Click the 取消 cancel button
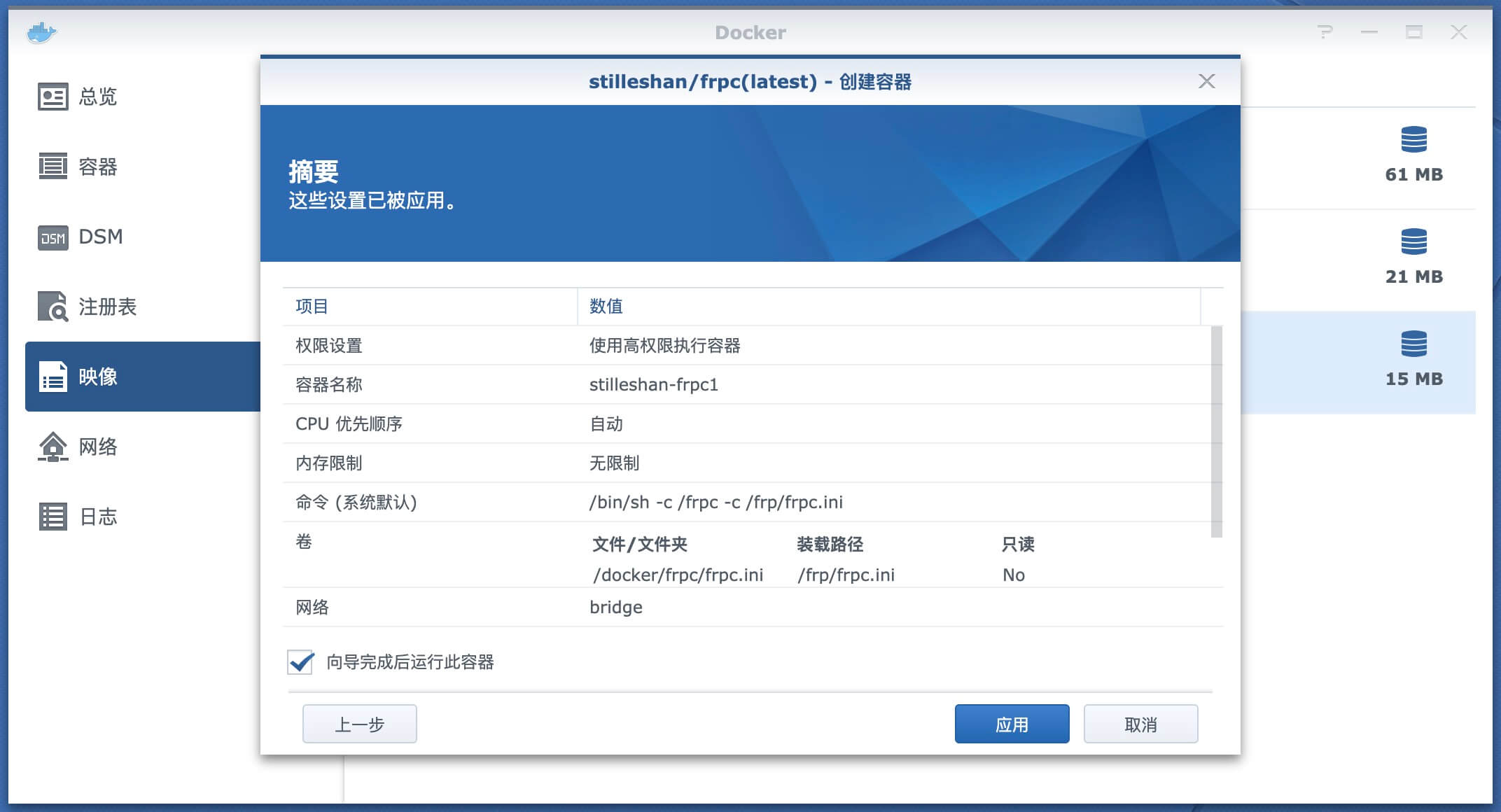1501x812 pixels. pyautogui.click(x=1140, y=724)
